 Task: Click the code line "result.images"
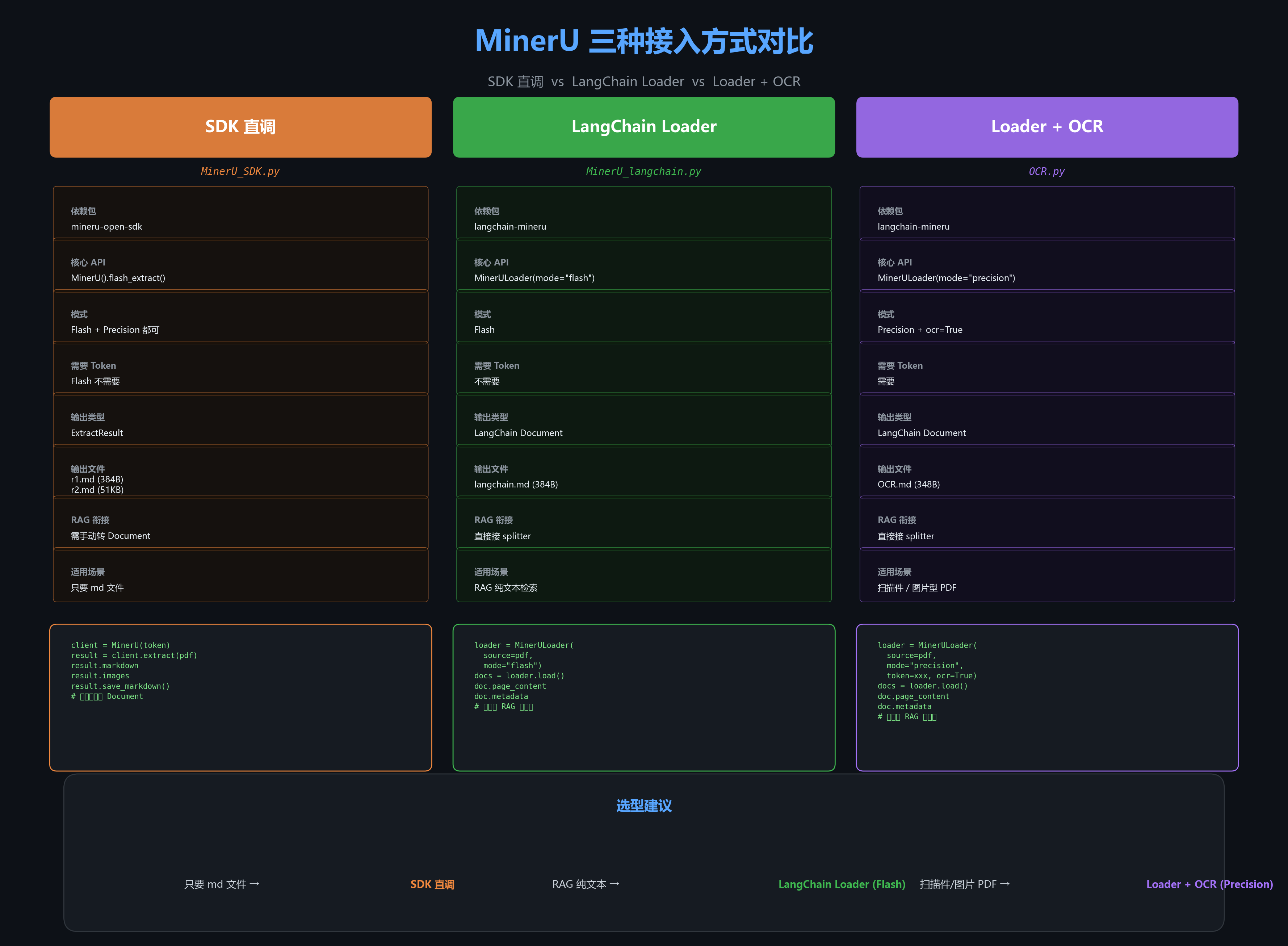[x=100, y=676]
